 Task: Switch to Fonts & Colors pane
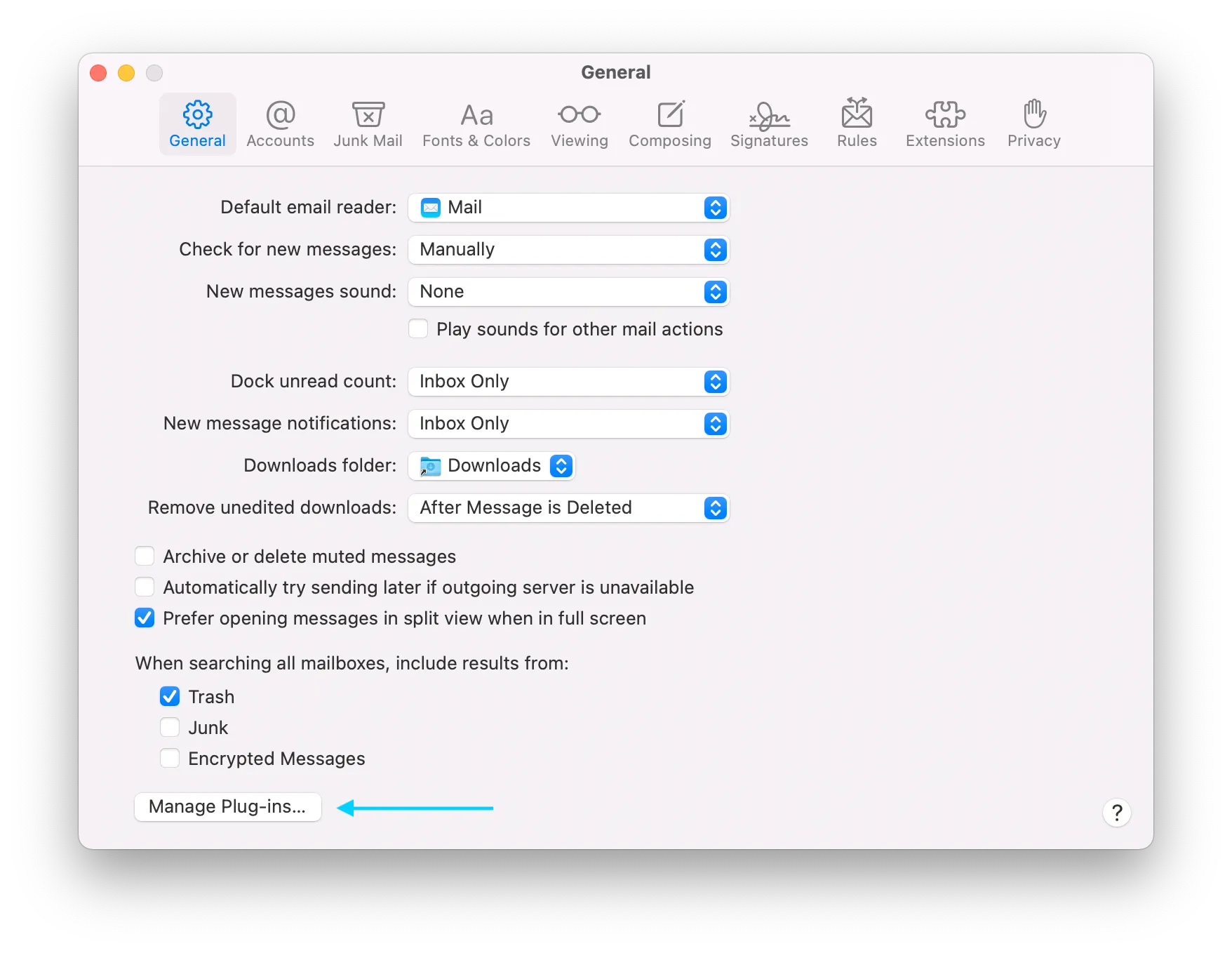[x=476, y=124]
